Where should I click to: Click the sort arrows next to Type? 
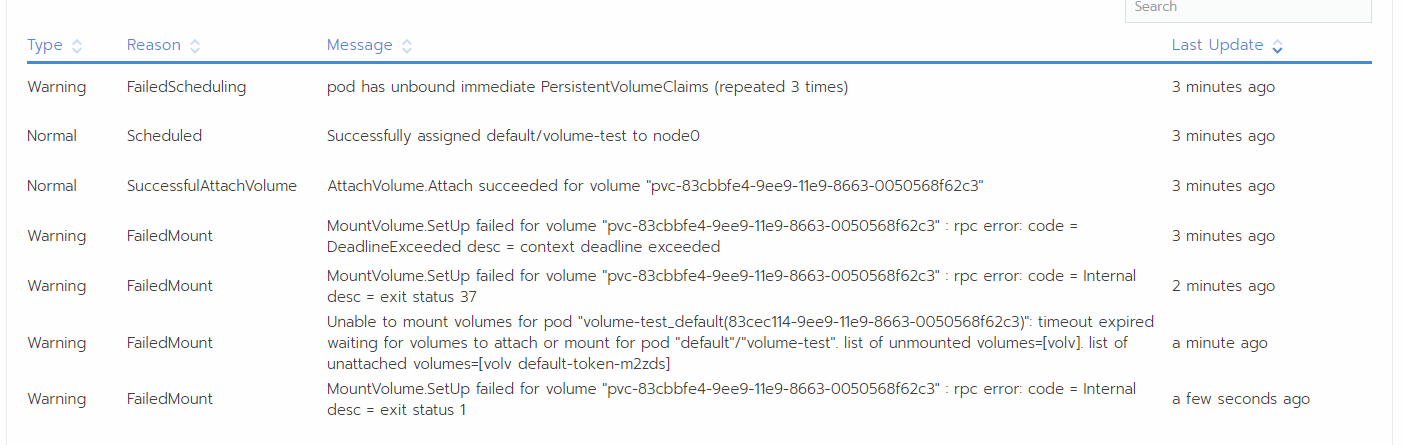[x=77, y=46]
